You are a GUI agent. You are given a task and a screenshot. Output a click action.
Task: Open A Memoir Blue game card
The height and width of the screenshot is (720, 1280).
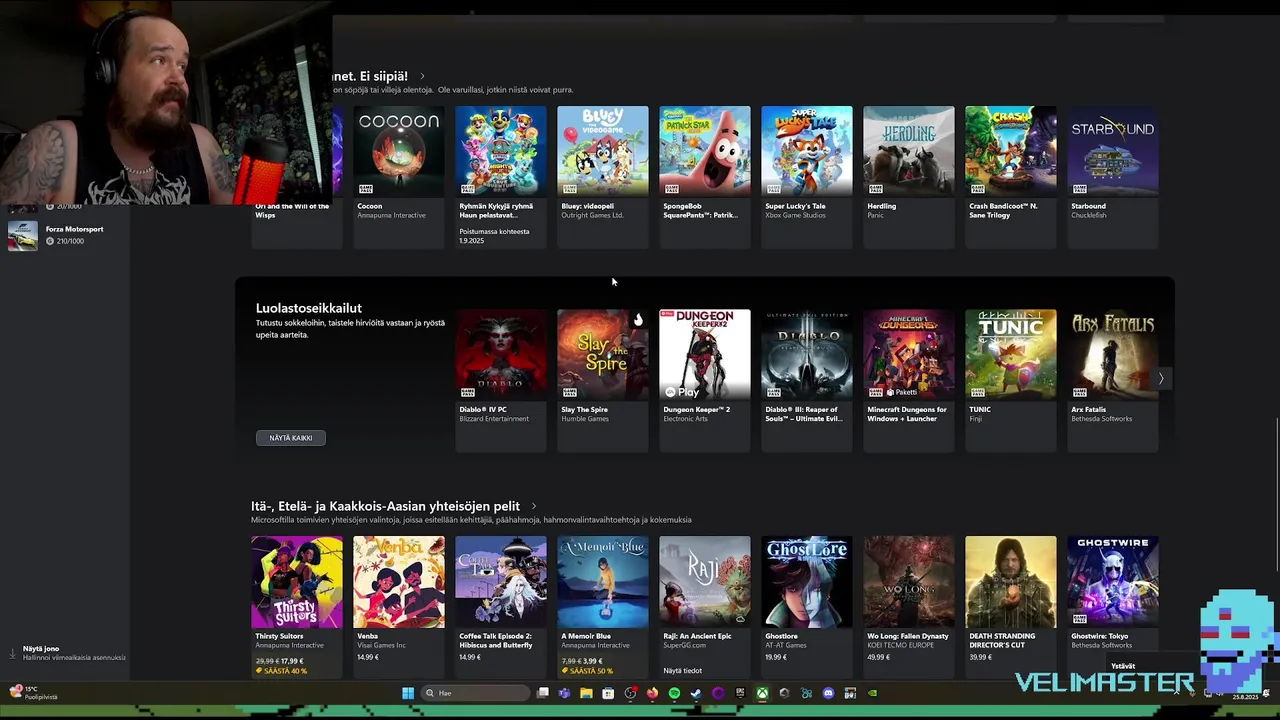coord(602,606)
